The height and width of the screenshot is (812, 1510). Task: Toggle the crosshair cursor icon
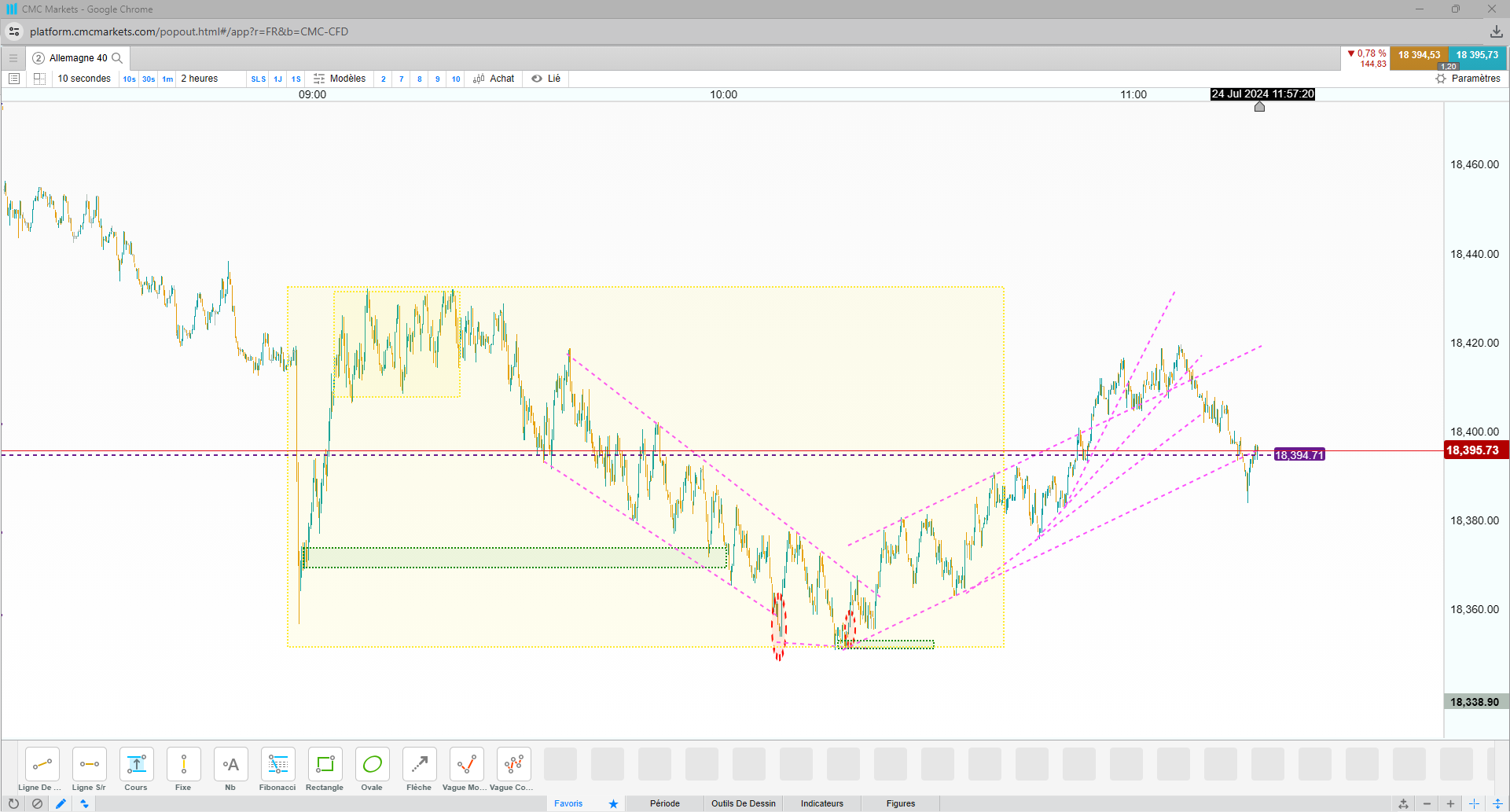(1474, 803)
